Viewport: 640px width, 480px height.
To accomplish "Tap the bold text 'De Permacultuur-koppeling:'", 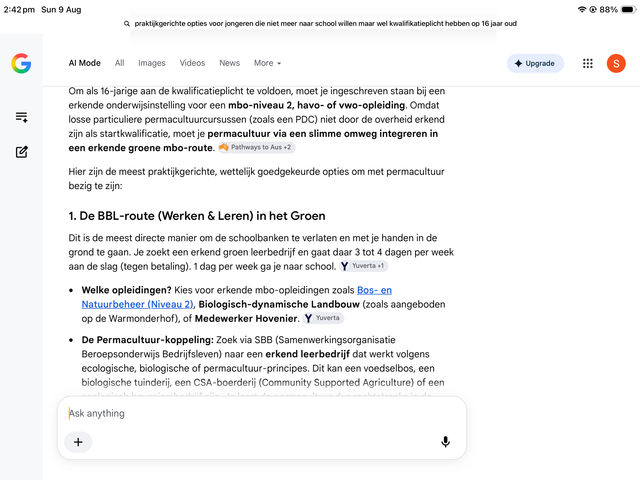I will pos(148,340).
